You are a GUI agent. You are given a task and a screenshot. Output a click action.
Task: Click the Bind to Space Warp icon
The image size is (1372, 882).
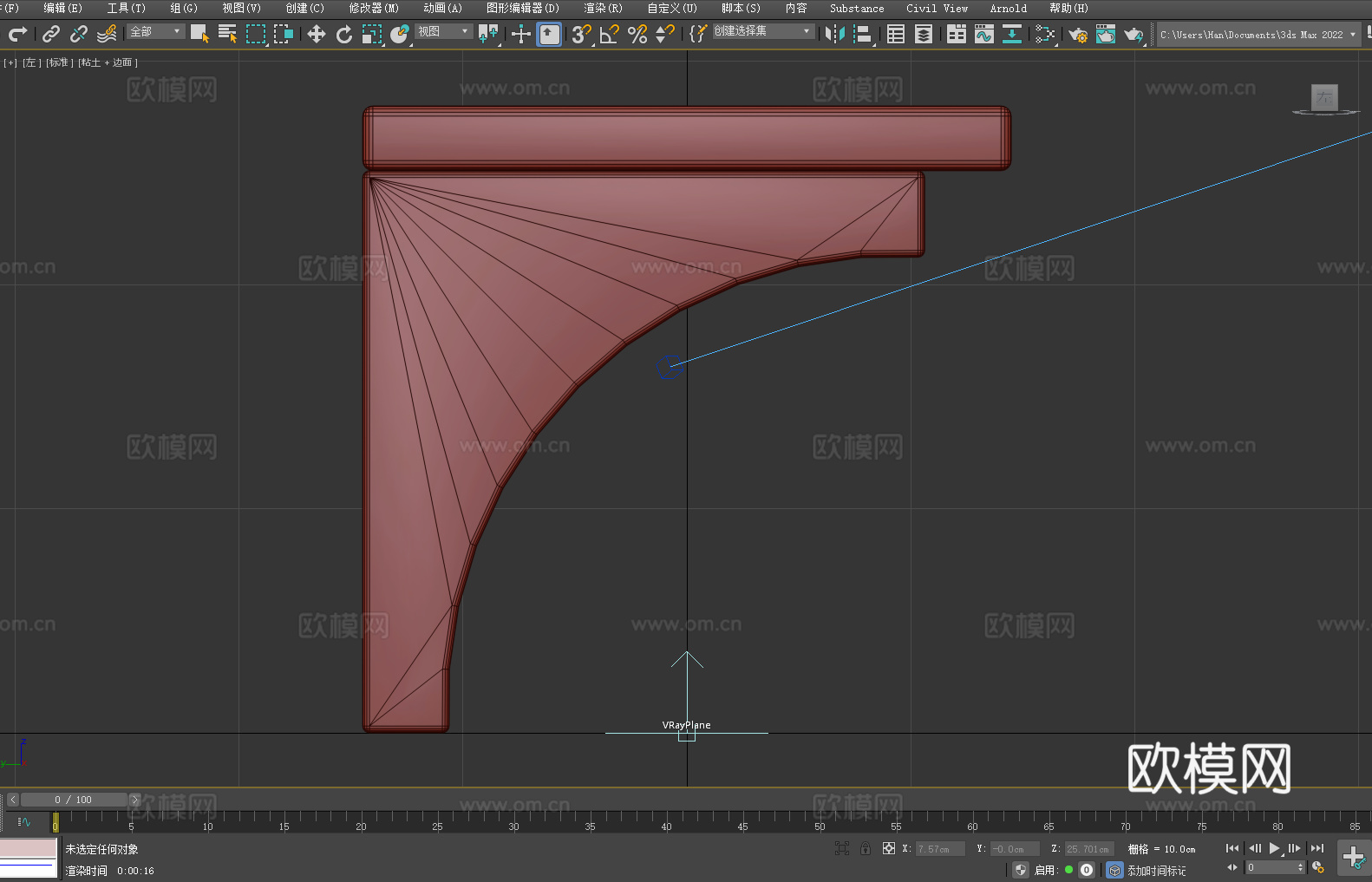tap(107, 34)
